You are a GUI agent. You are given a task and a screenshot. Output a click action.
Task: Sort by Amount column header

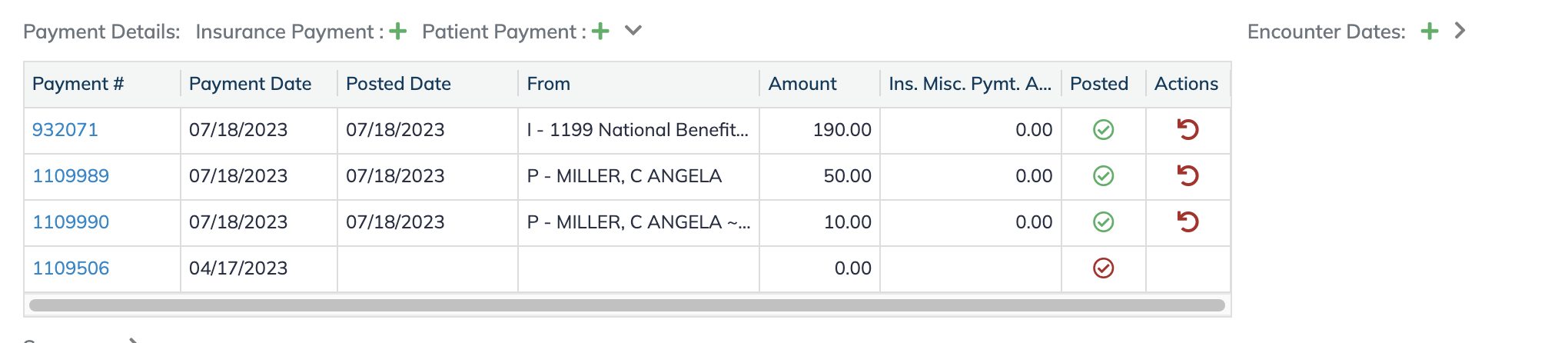802,84
